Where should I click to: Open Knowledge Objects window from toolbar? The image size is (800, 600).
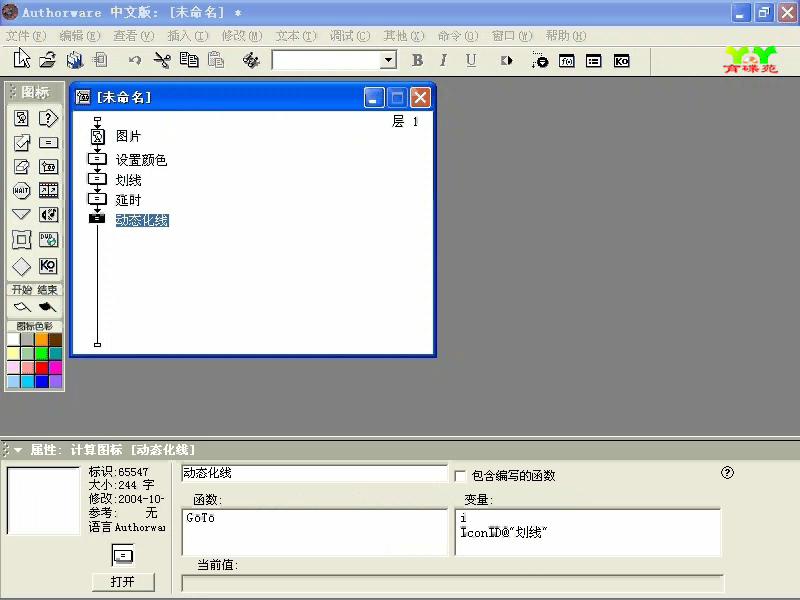(621, 61)
